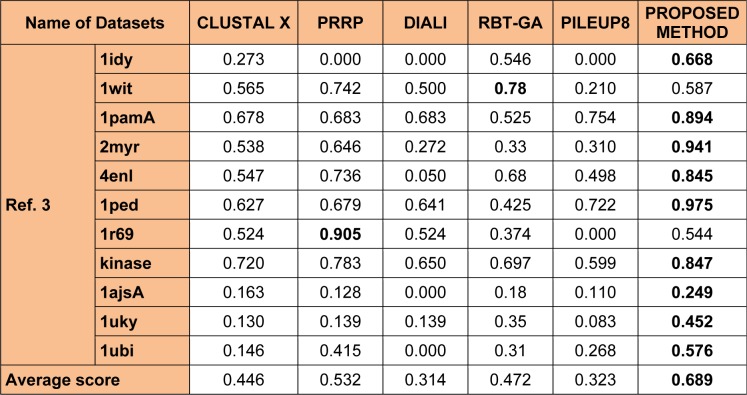
Task: Select the PRRP column header
Action: click(x=340, y=23)
